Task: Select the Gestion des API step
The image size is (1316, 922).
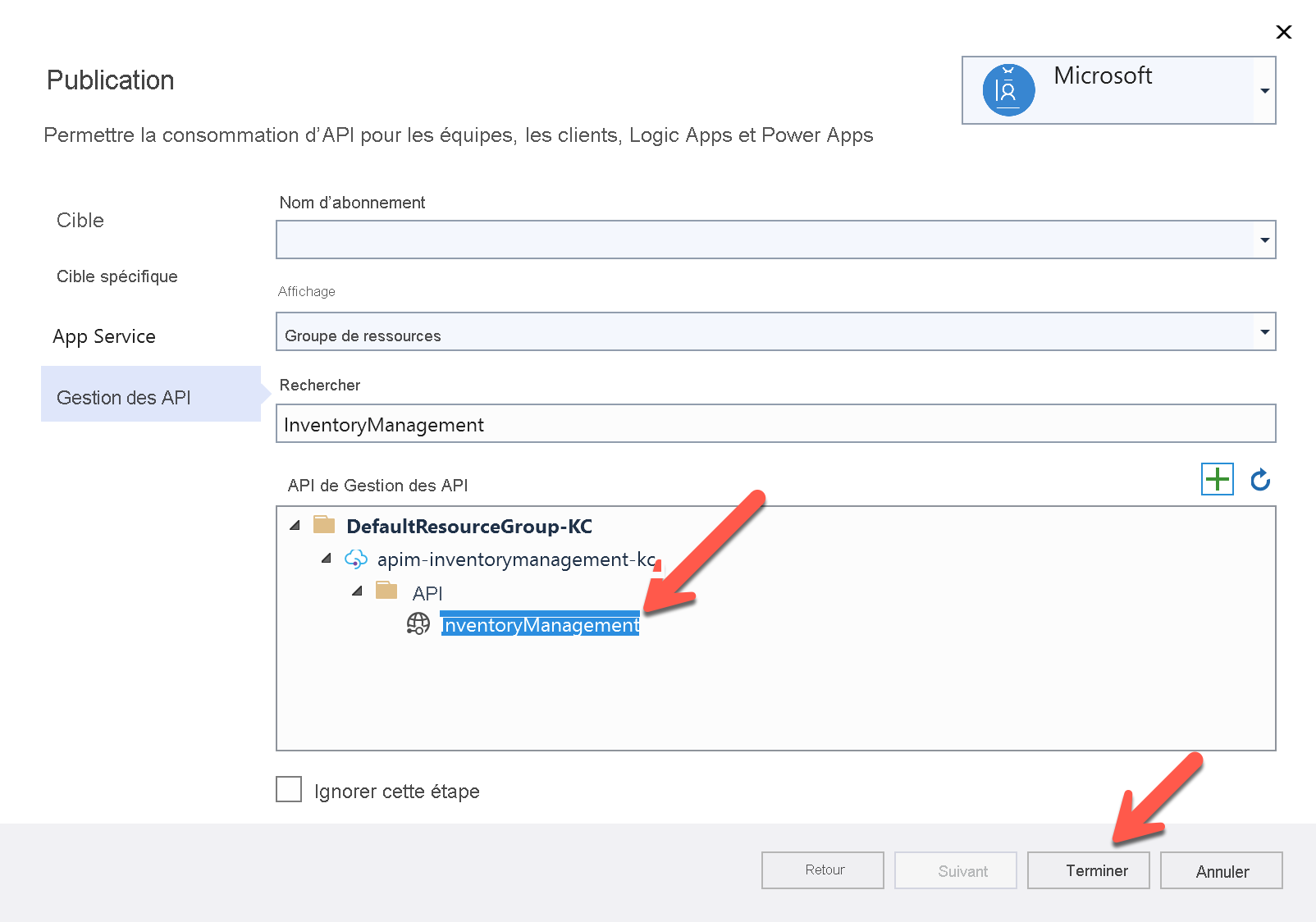Action: coord(151,394)
